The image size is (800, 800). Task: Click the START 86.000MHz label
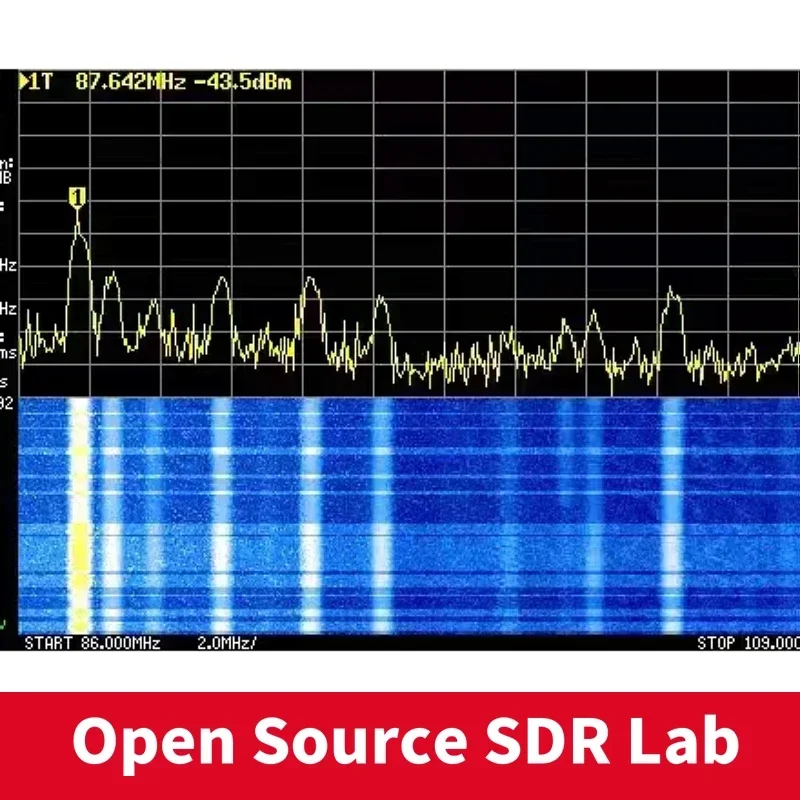(x=92, y=643)
